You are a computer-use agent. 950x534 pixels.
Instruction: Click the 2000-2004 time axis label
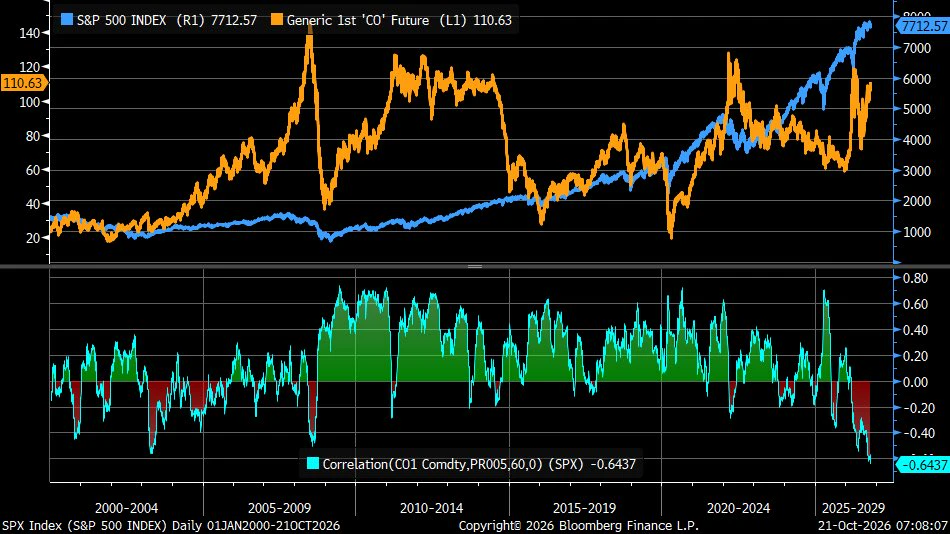tap(126, 508)
